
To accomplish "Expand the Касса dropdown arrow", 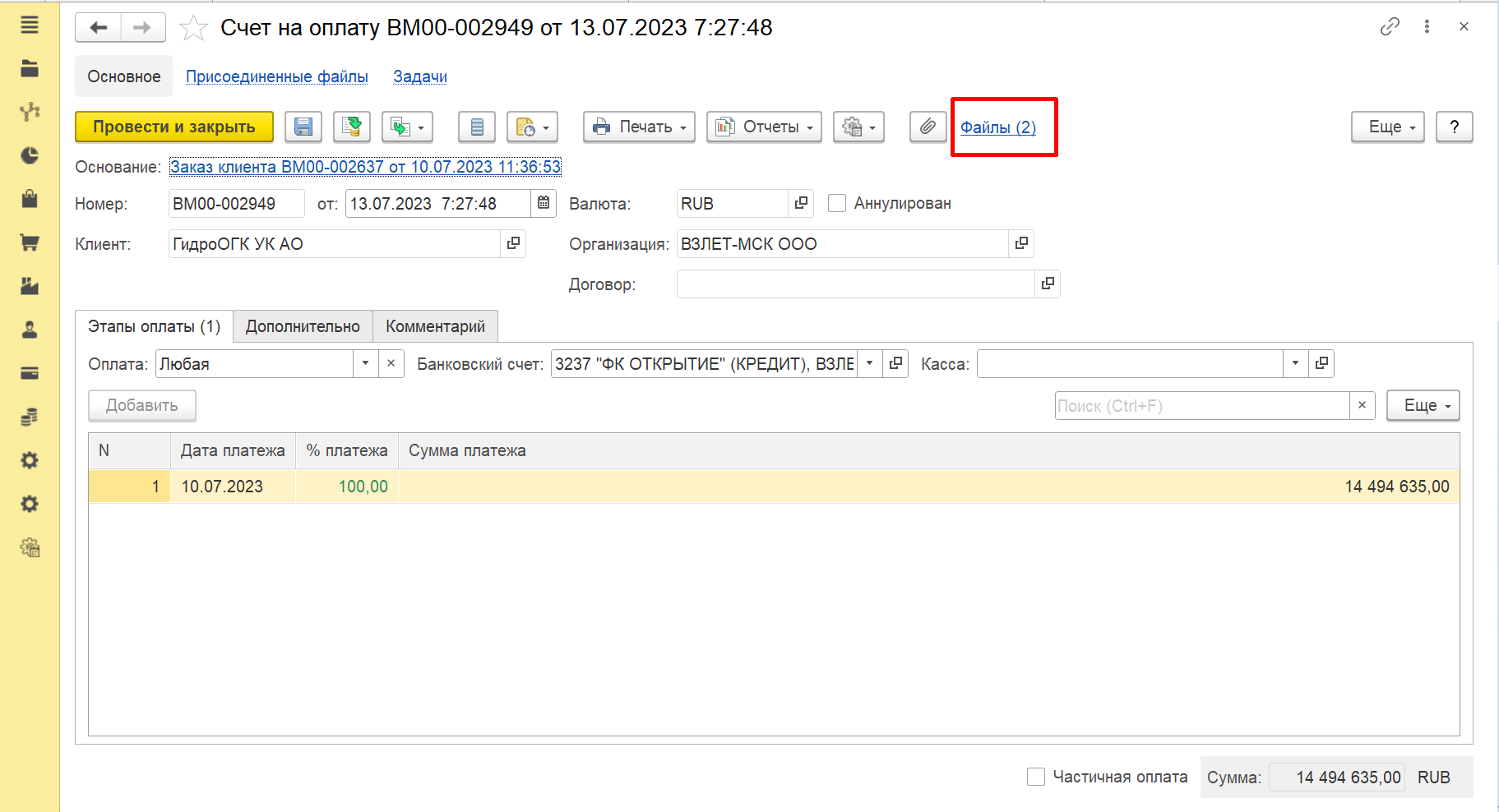I will (x=1295, y=363).
